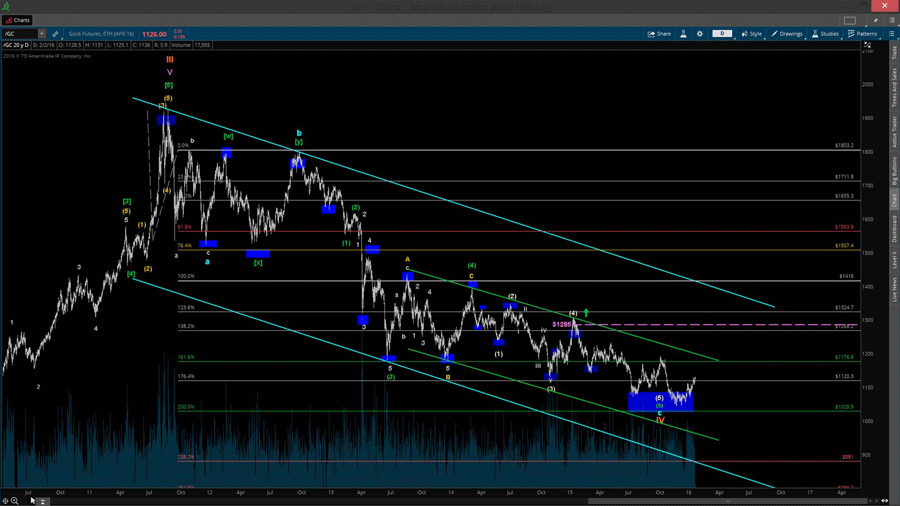Click the window layout rectangle icon
Screen dimensions: 900x506
[850, 20]
